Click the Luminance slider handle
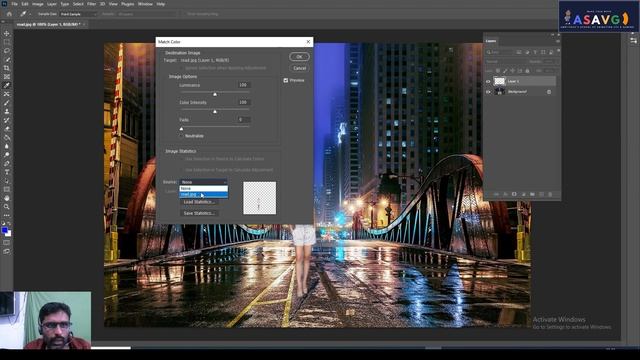The height and width of the screenshot is (360, 640). [215, 94]
